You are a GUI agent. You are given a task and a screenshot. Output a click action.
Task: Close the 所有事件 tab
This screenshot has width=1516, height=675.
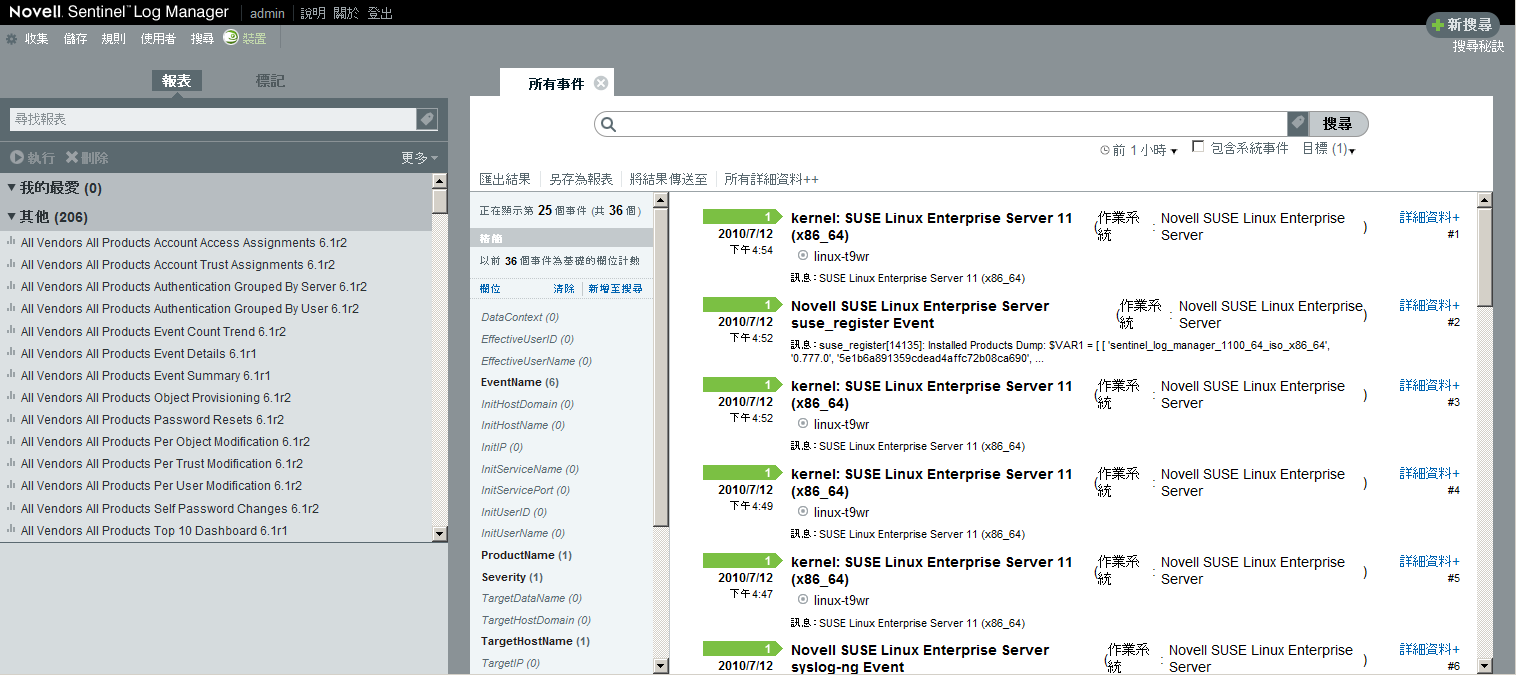pyautogui.click(x=601, y=83)
